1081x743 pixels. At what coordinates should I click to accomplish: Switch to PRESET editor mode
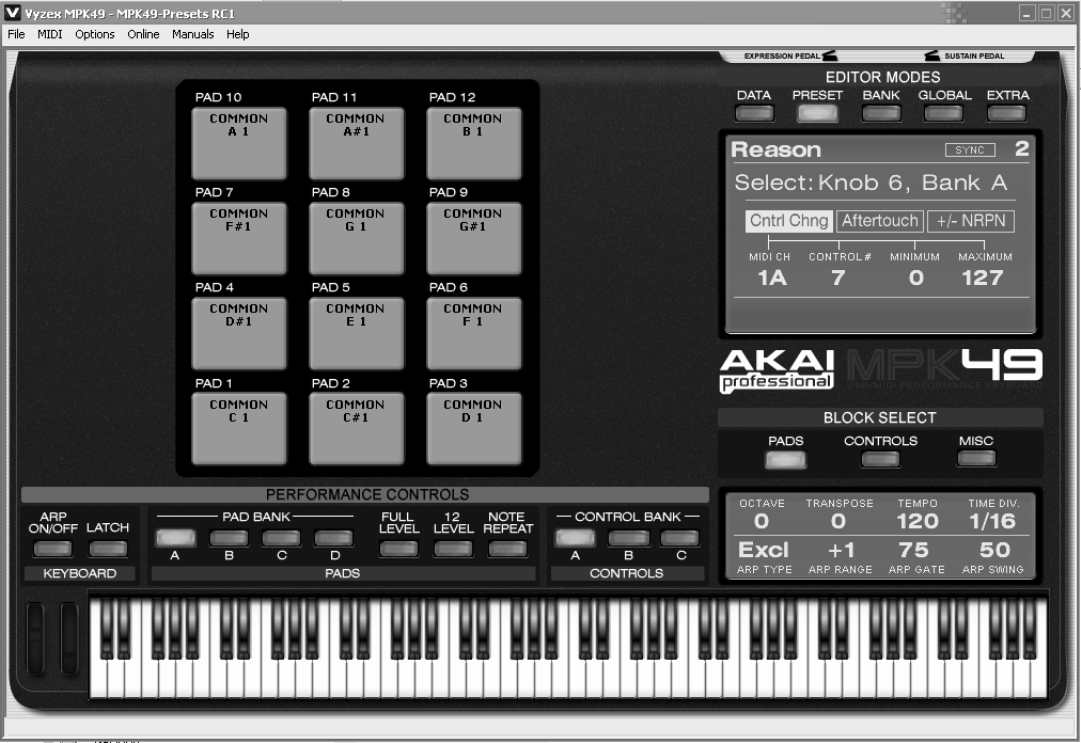click(x=818, y=113)
